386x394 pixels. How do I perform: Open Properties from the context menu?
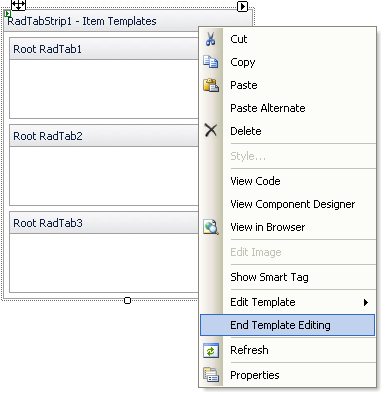(287, 375)
